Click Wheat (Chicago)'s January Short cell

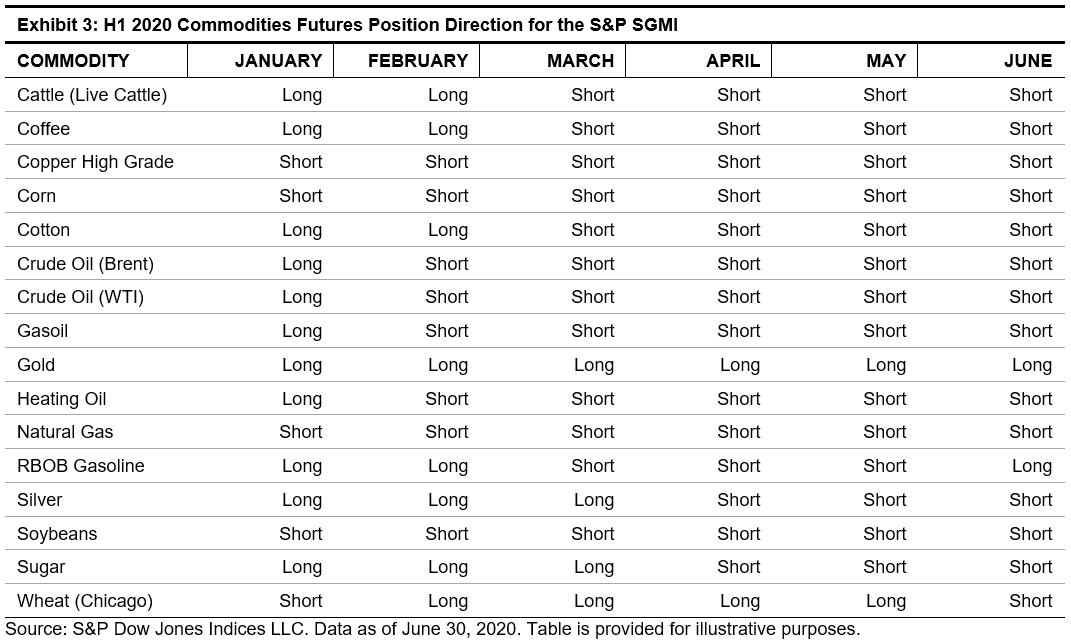coord(300,601)
